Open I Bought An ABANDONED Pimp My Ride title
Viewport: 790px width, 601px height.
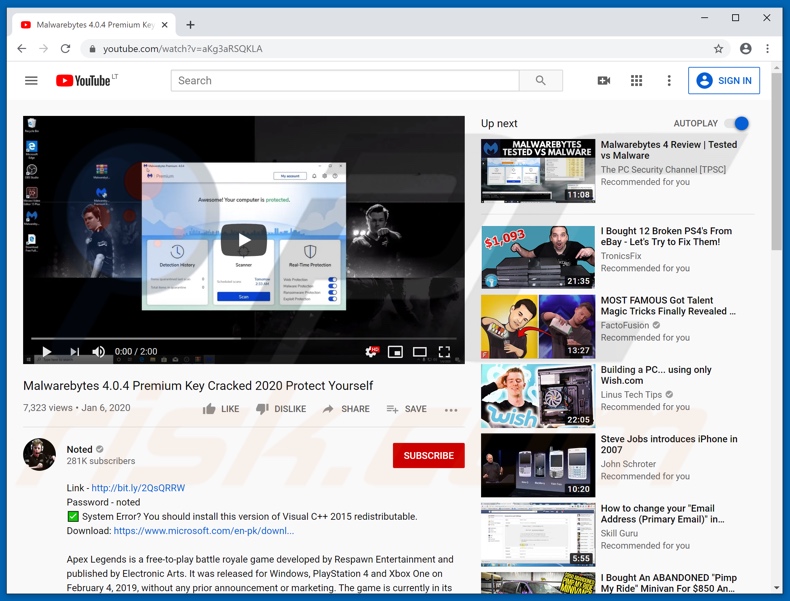669,583
